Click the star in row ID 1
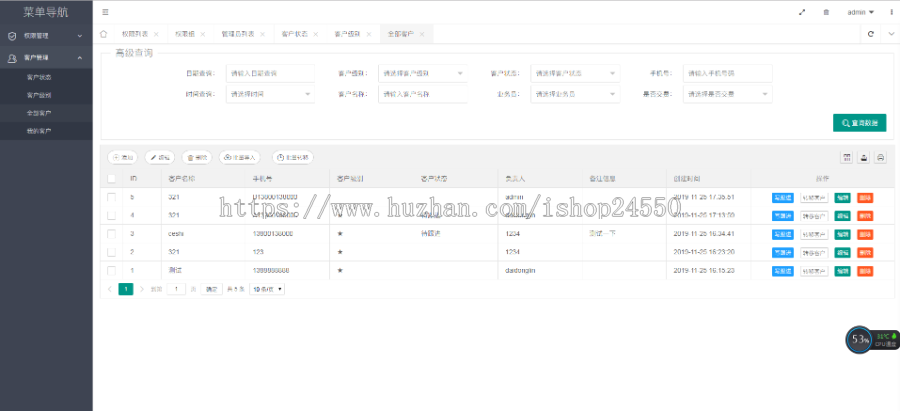 click(340, 270)
